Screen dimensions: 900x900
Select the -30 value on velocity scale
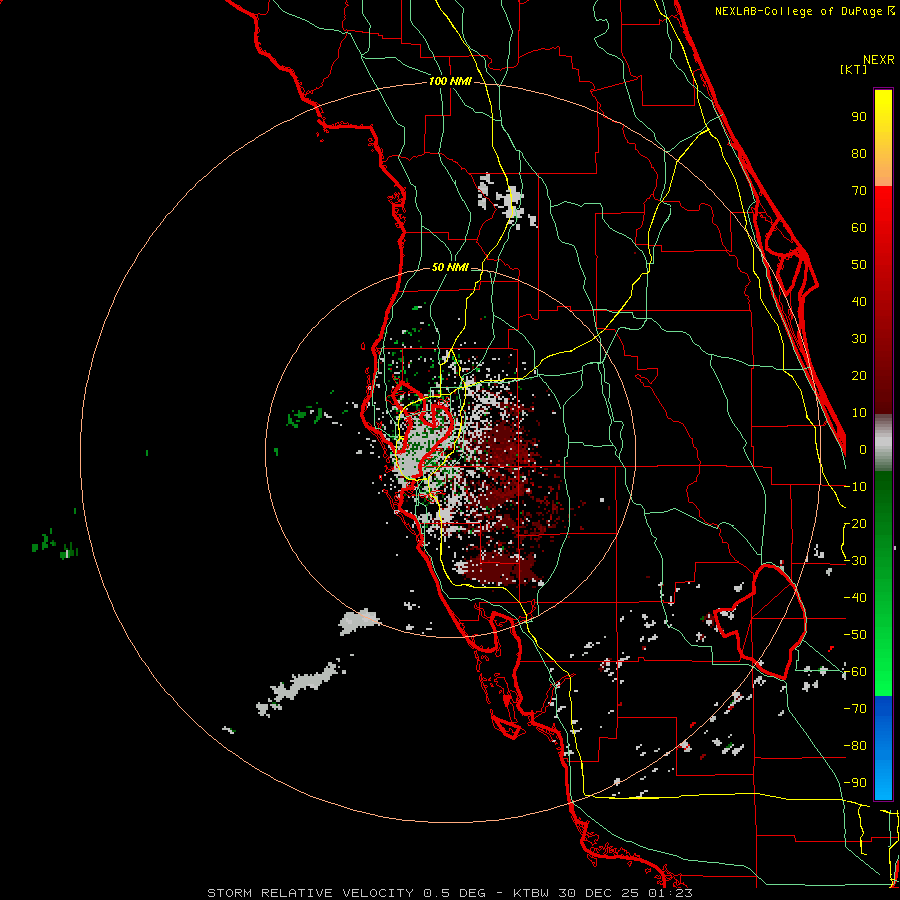coord(856,561)
